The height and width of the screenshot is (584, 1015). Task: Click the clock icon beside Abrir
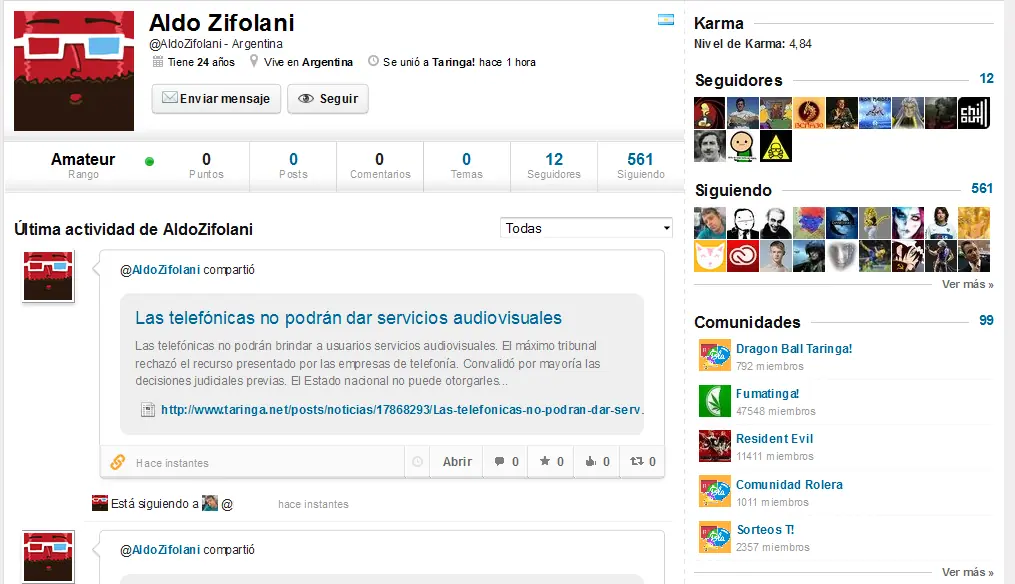[418, 462]
